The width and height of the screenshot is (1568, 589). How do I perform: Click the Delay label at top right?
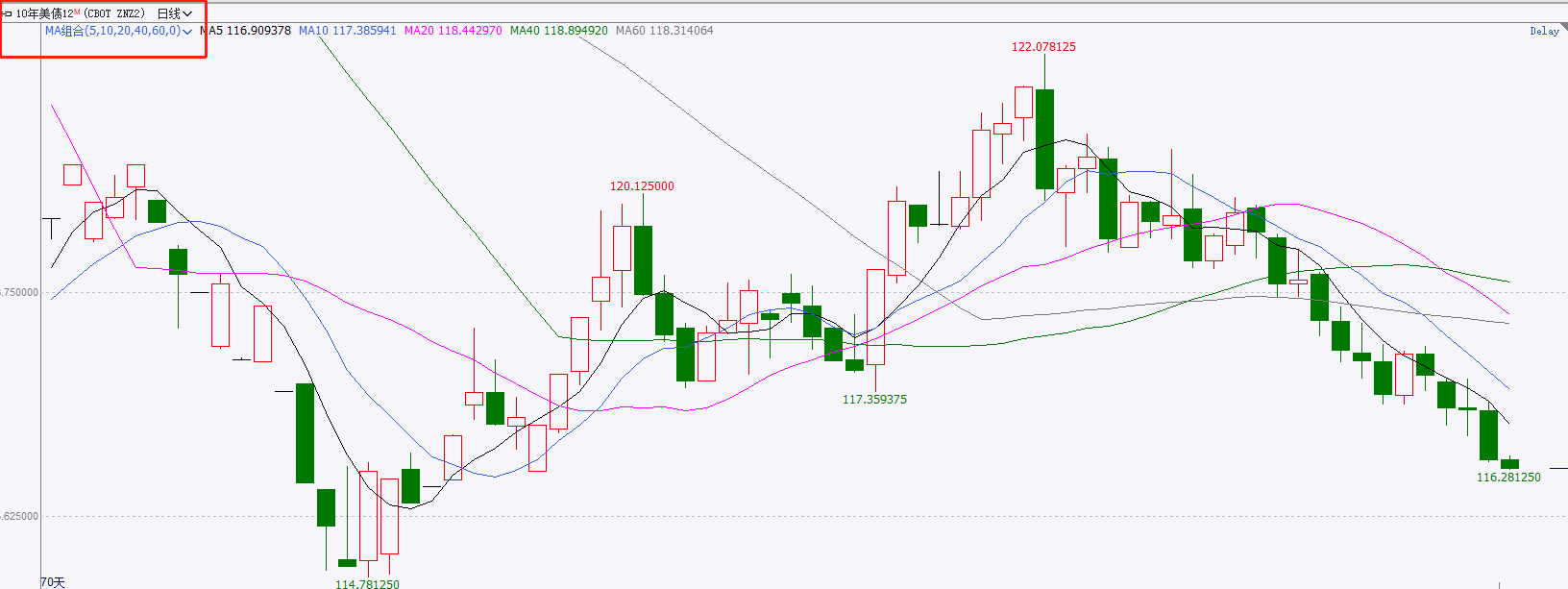pos(1544,32)
